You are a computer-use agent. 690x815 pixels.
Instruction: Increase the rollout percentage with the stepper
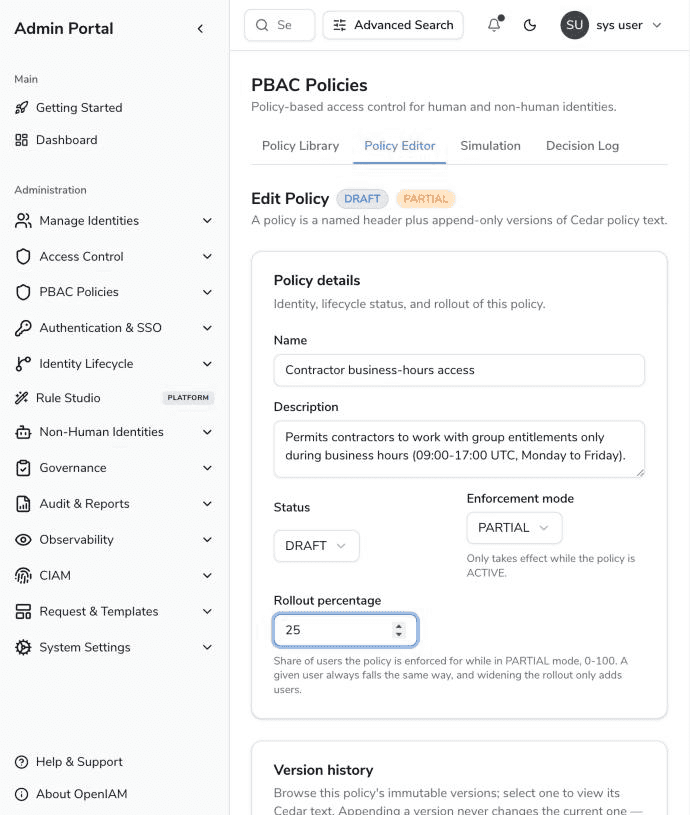[x=399, y=626]
